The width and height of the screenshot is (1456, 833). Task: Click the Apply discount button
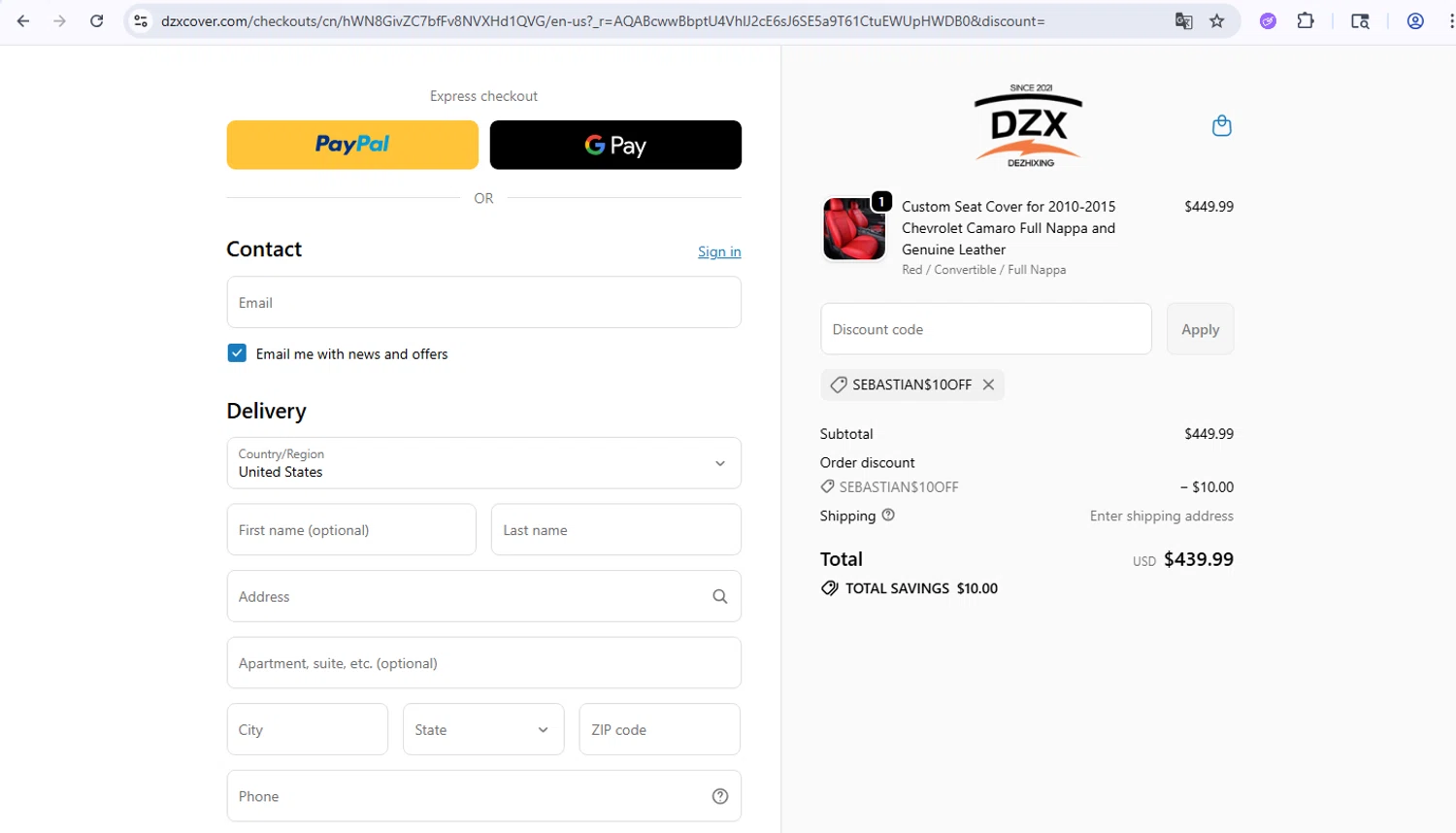click(x=1200, y=329)
